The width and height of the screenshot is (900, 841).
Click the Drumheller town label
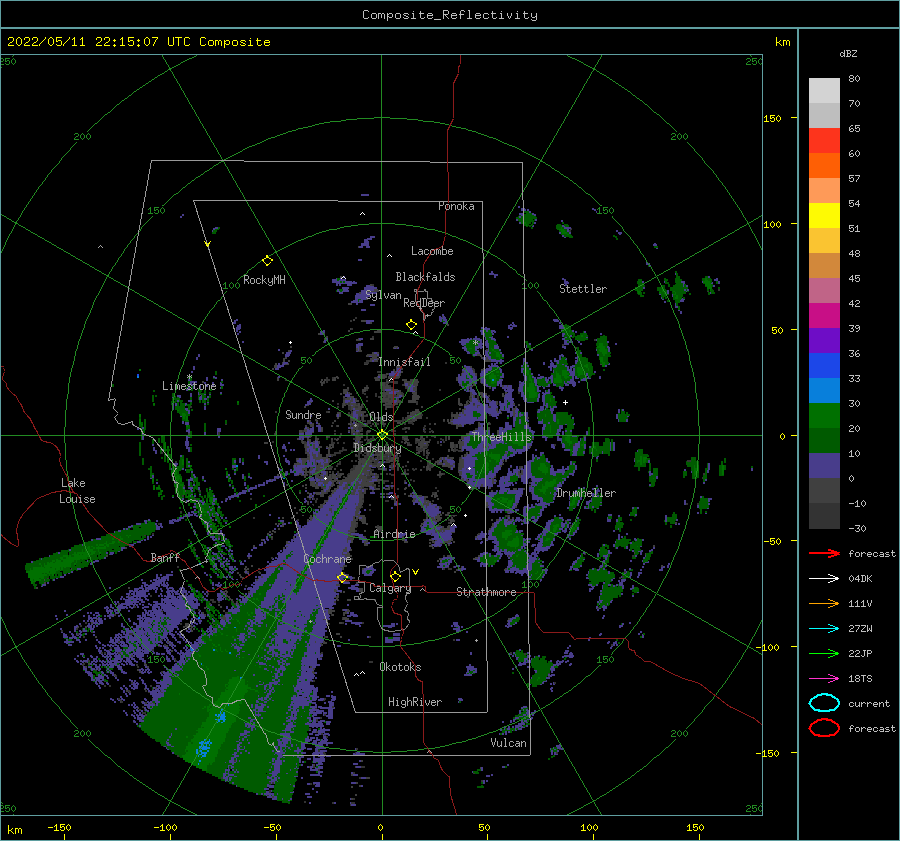click(x=586, y=493)
